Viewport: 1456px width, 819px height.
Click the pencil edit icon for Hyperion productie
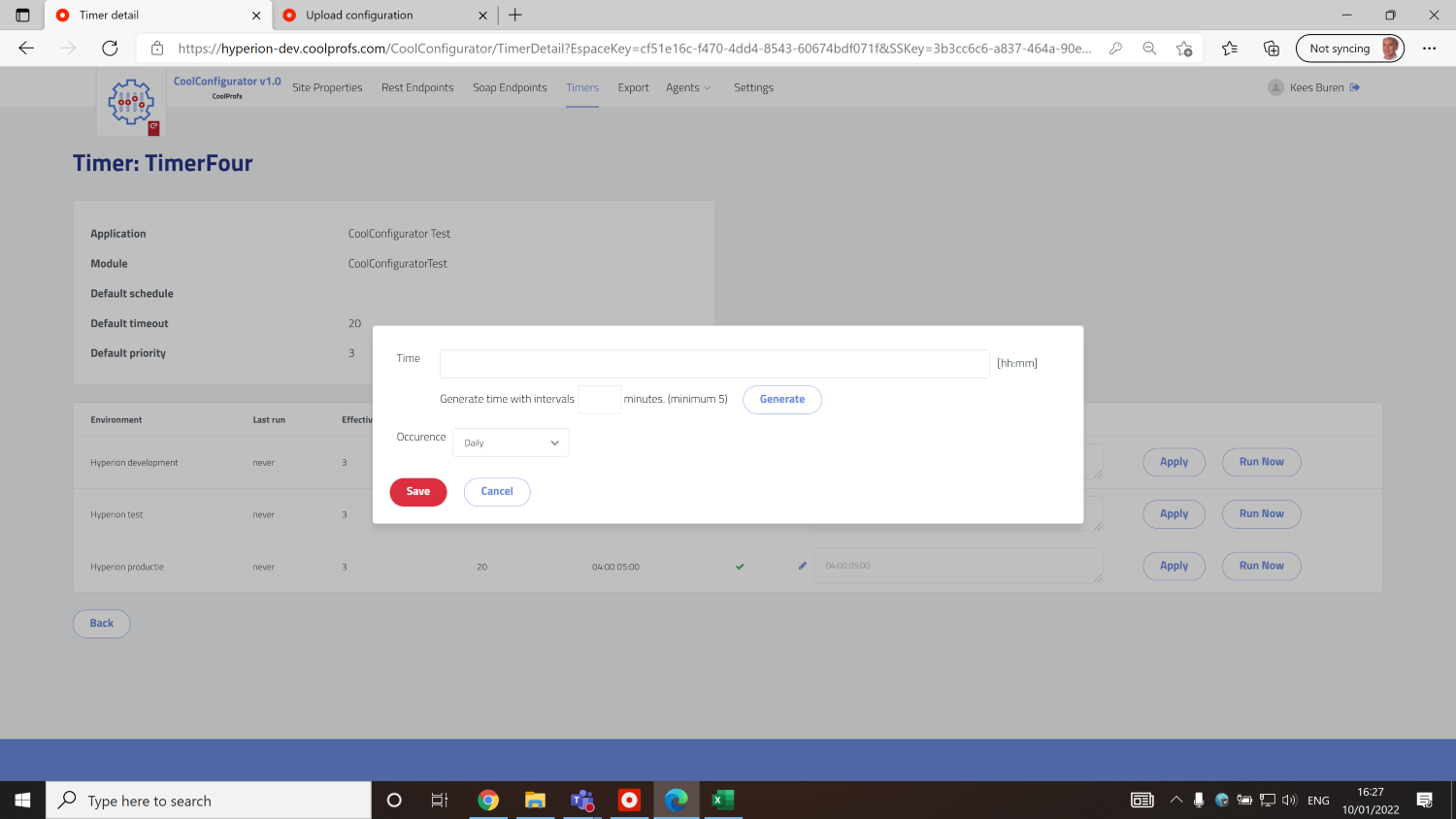802,566
